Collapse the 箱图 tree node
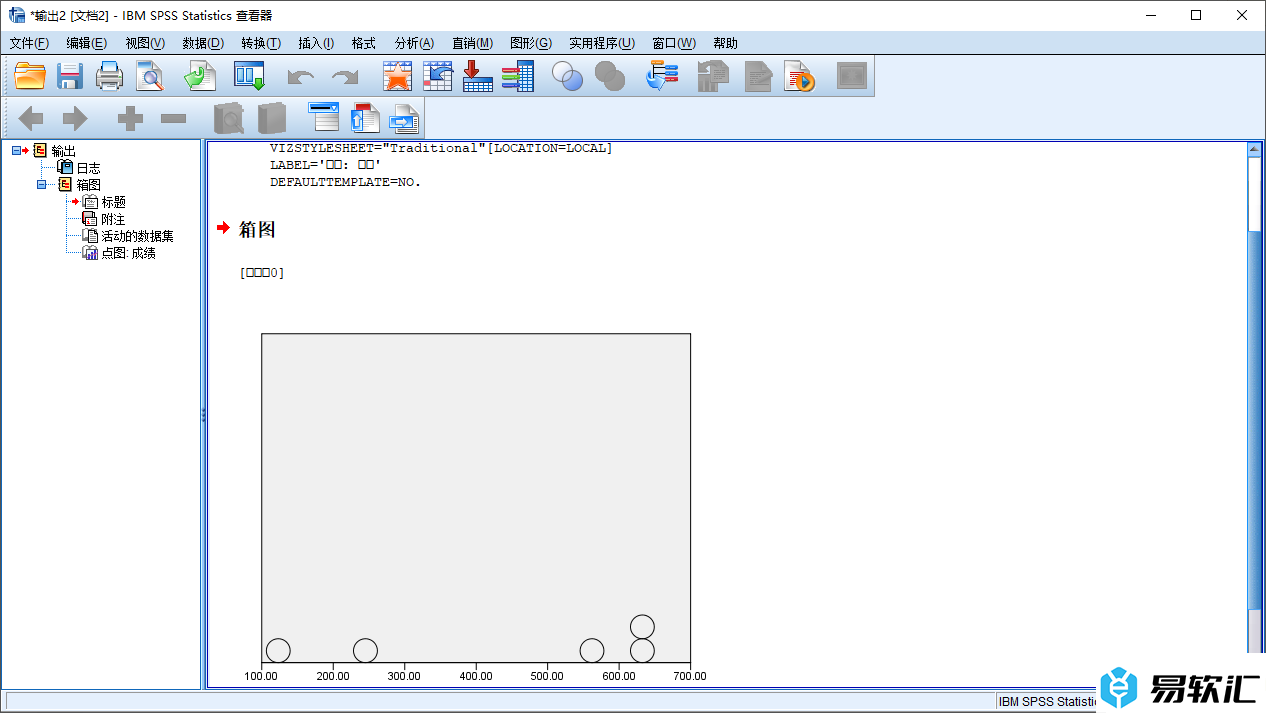This screenshot has height=713, width=1266. (41, 184)
